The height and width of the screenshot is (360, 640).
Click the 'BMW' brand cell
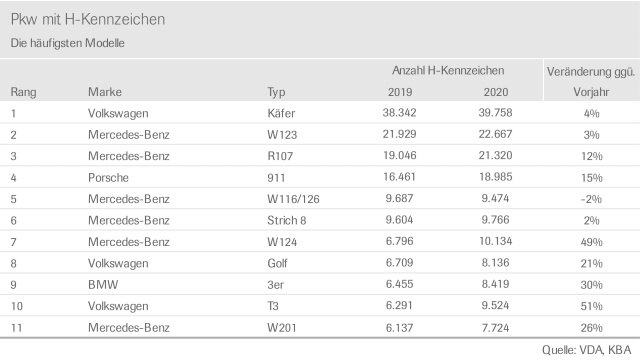[x=103, y=284]
